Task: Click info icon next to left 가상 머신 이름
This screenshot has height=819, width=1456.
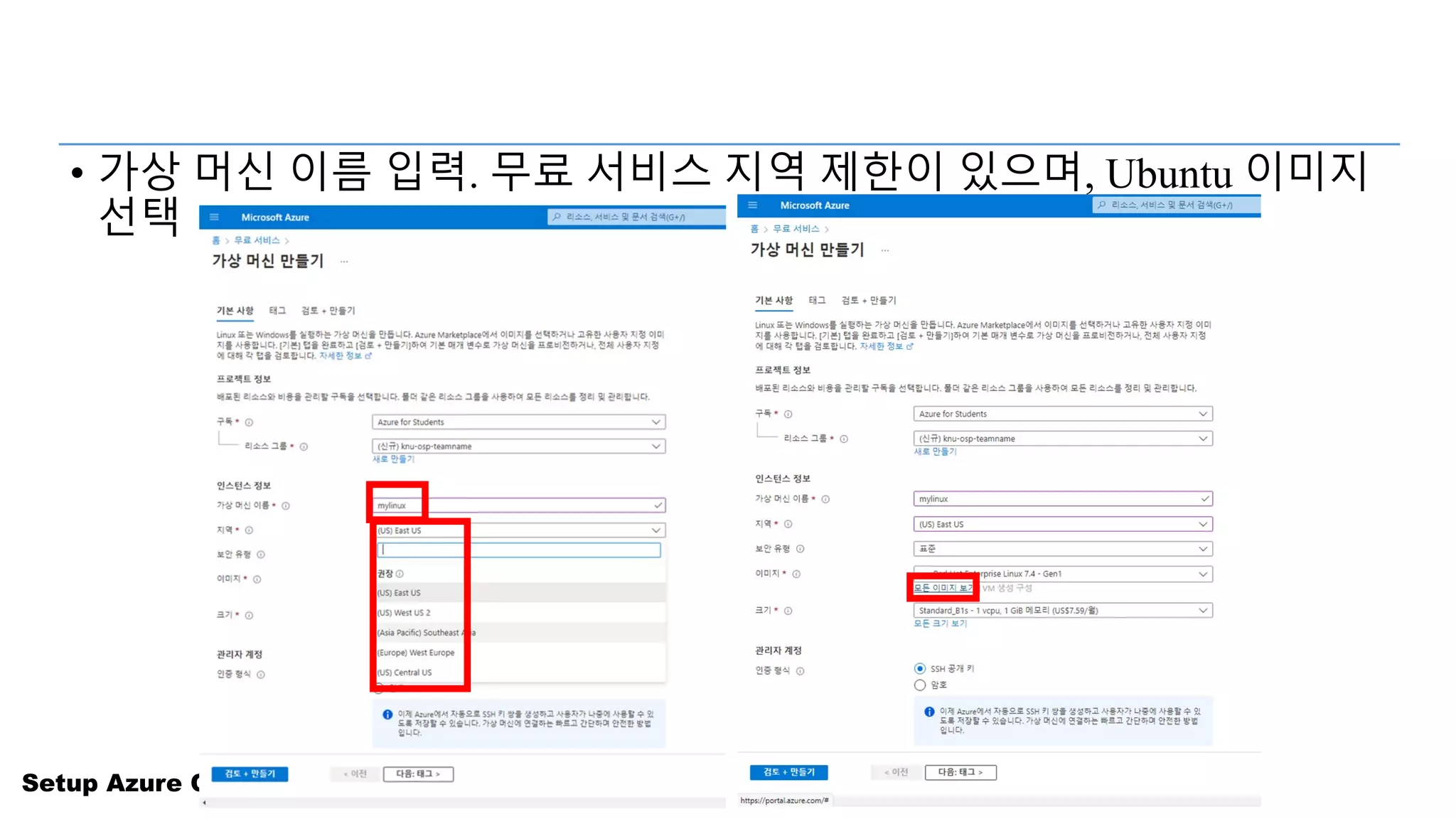Action: click(x=286, y=505)
